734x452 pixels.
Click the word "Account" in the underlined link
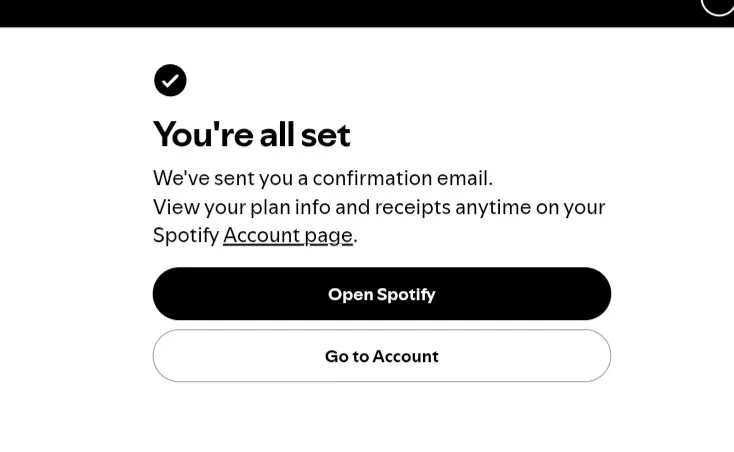pos(261,235)
